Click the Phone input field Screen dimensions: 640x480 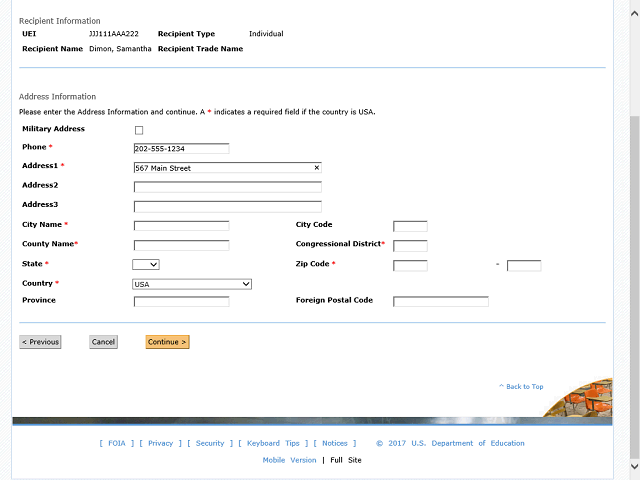pos(181,149)
